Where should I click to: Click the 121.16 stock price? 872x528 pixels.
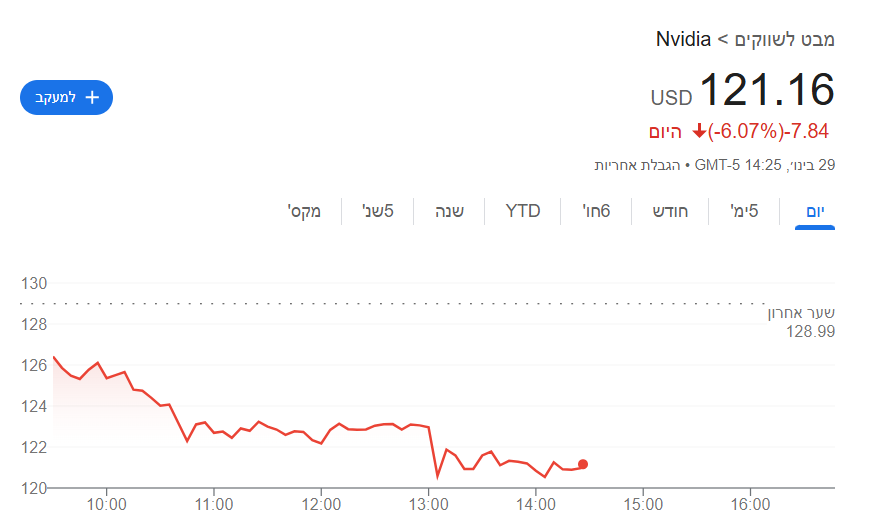tap(766, 91)
